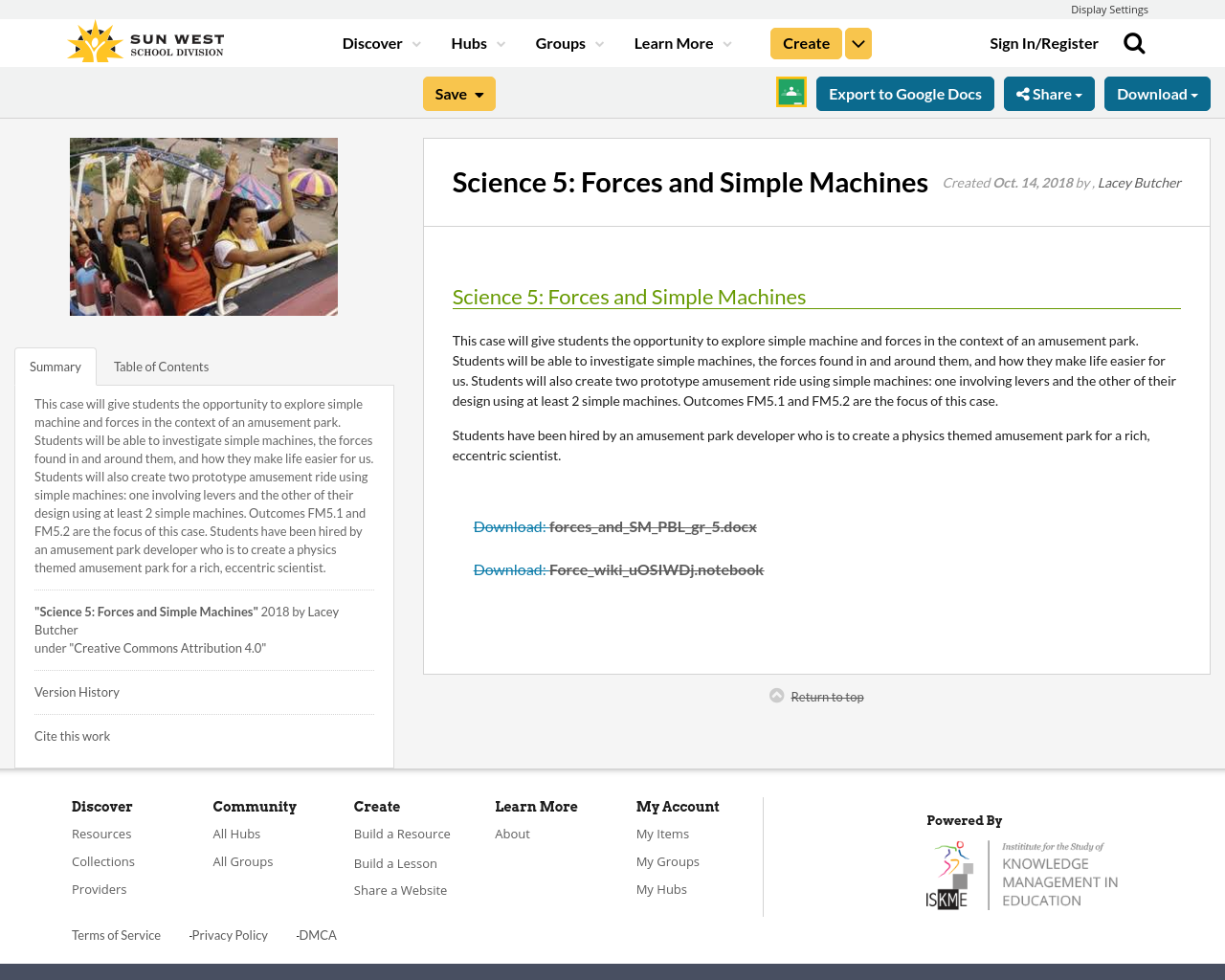Image resolution: width=1225 pixels, height=980 pixels.
Task: Open the Display Settings link
Action: tap(1109, 8)
